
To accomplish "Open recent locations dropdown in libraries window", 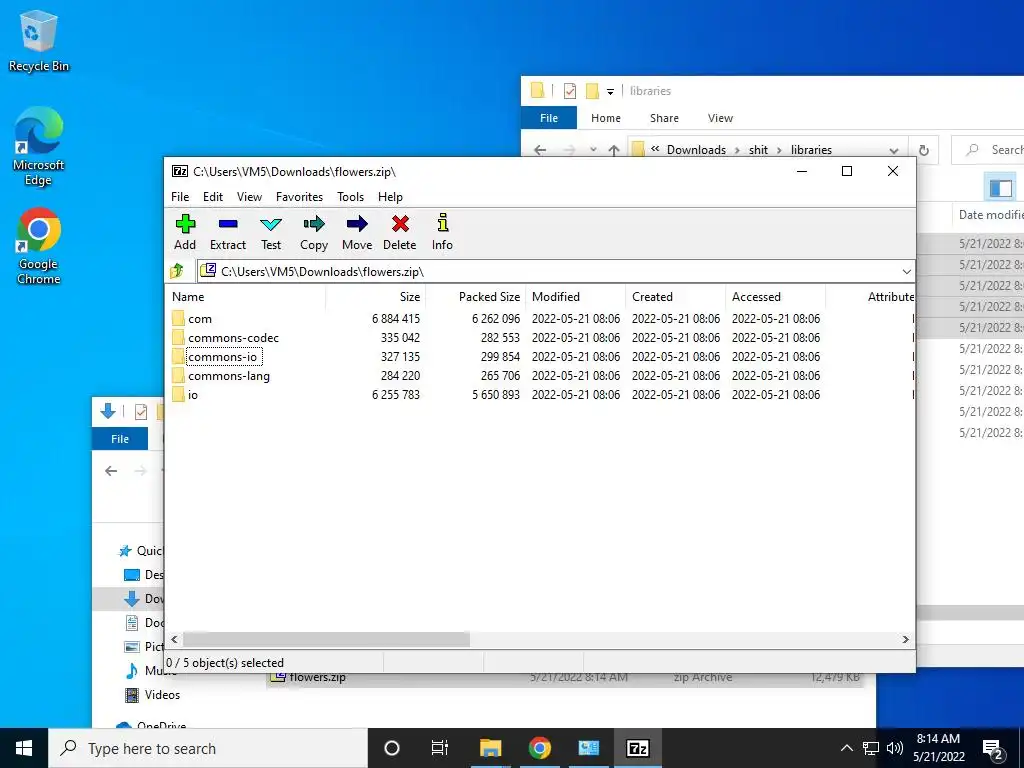I will (x=592, y=150).
